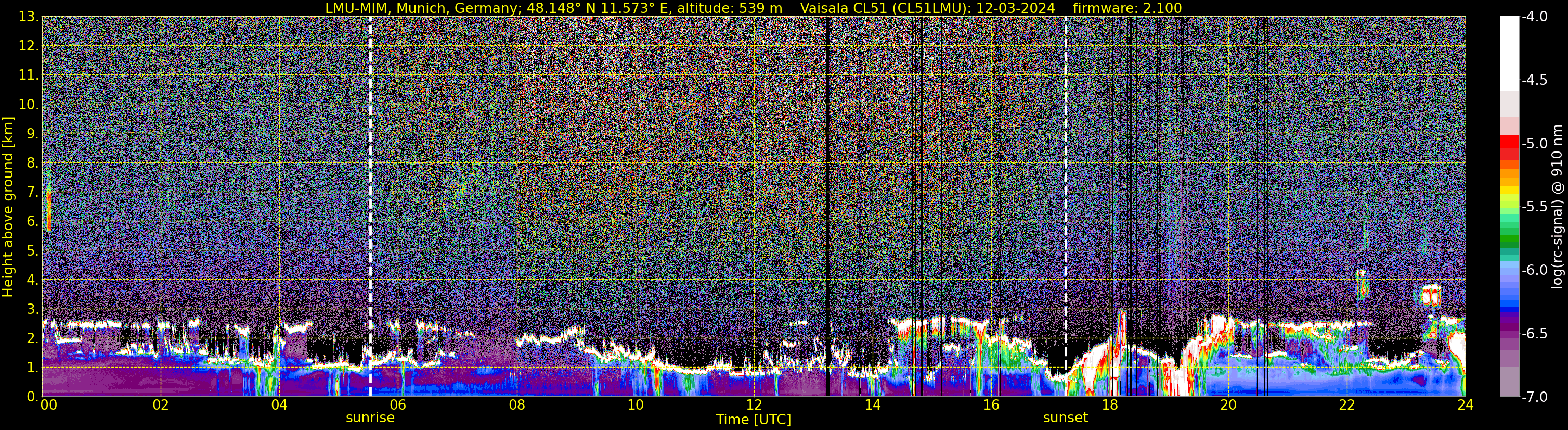Click the height tick label '10.'

pos(28,105)
